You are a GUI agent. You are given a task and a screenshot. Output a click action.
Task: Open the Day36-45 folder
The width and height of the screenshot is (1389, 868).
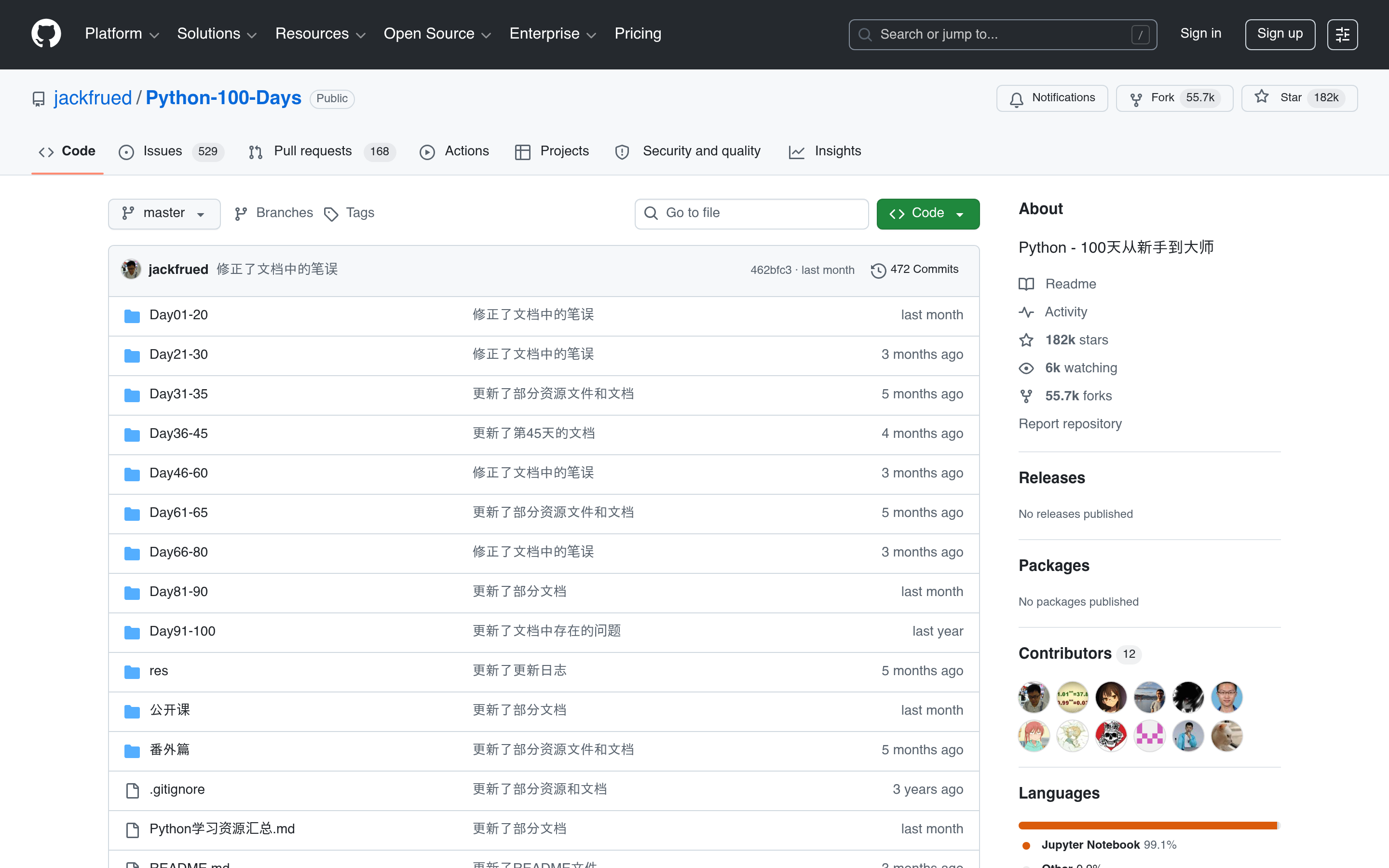click(178, 434)
